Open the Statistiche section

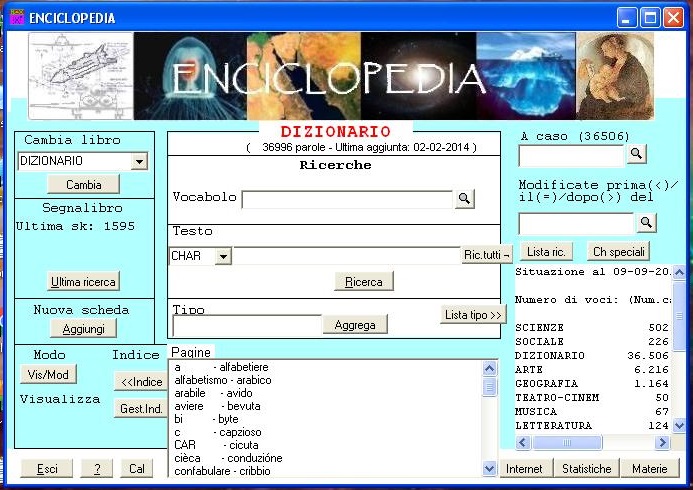pyautogui.click(x=586, y=468)
